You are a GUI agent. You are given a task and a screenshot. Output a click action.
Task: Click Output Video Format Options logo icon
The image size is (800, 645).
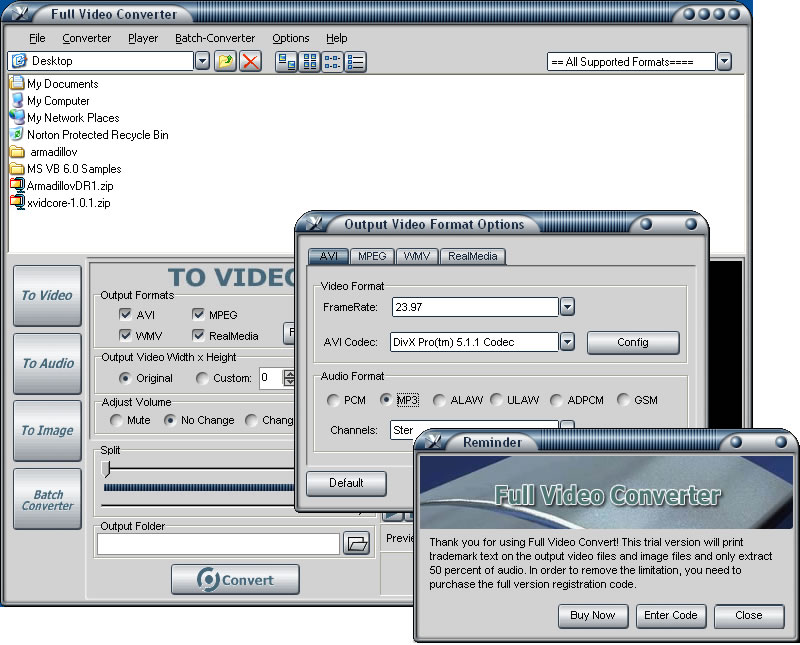314,224
